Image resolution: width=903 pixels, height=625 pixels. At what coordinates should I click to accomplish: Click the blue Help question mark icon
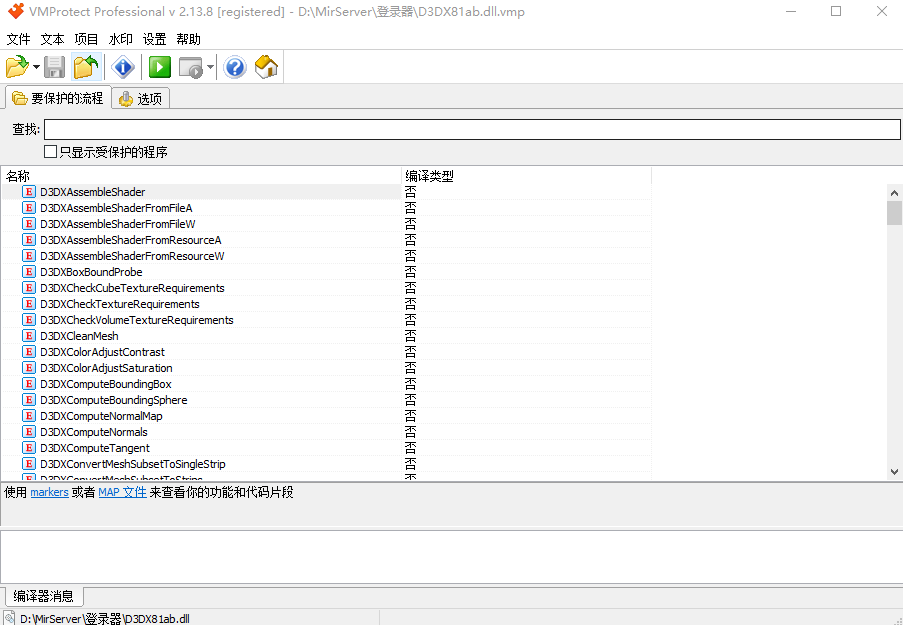234,67
